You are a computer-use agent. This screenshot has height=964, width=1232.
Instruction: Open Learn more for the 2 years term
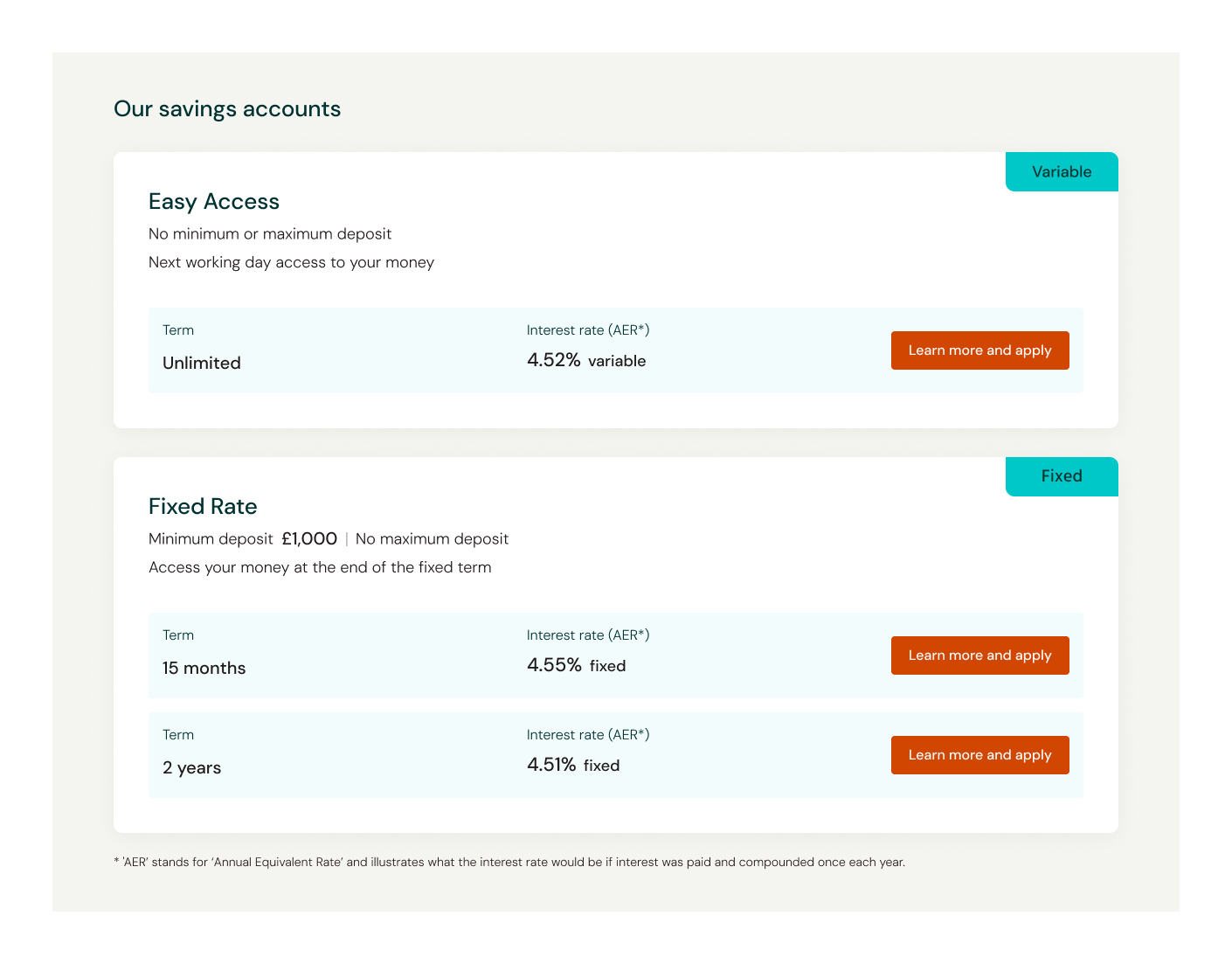pyautogui.click(x=979, y=755)
